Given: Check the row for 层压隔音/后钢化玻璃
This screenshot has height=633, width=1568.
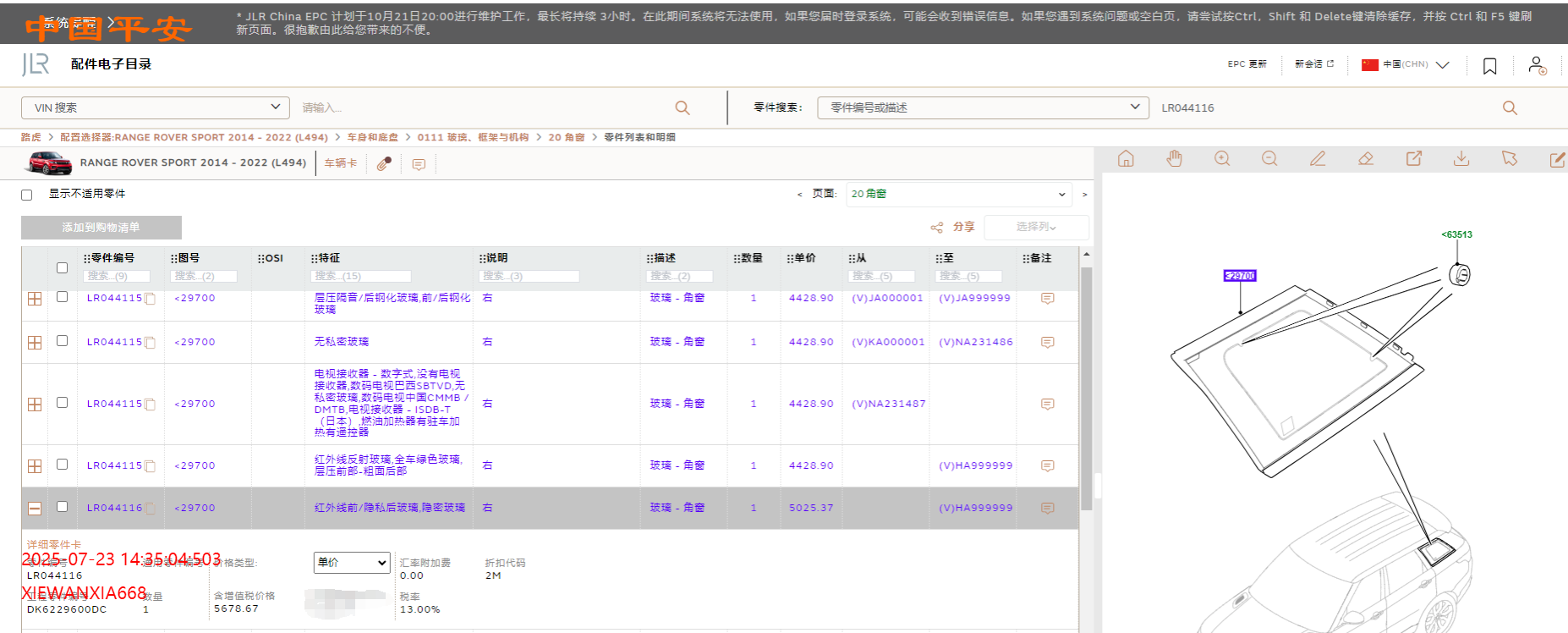Looking at the screenshot, I should point(62,297).
